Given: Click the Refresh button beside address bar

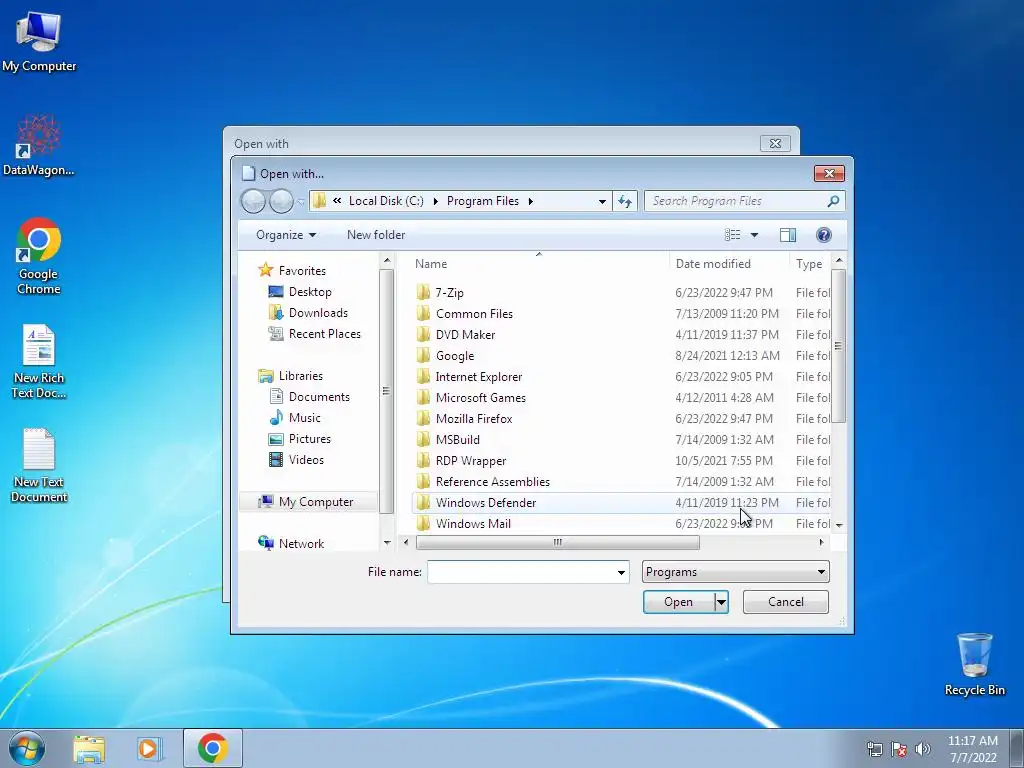Looking at the screenshot, I should tap(625, 201).
